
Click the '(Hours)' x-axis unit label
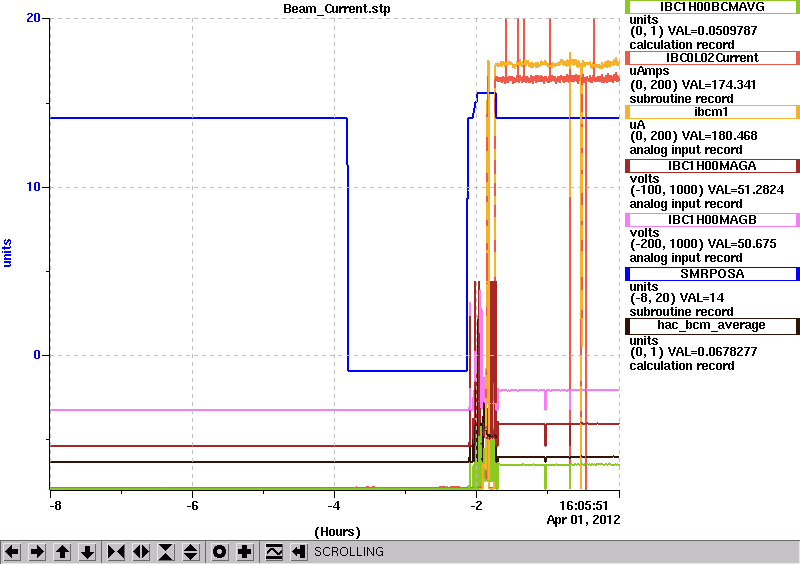pyautogui.click(x=337, y=532)
